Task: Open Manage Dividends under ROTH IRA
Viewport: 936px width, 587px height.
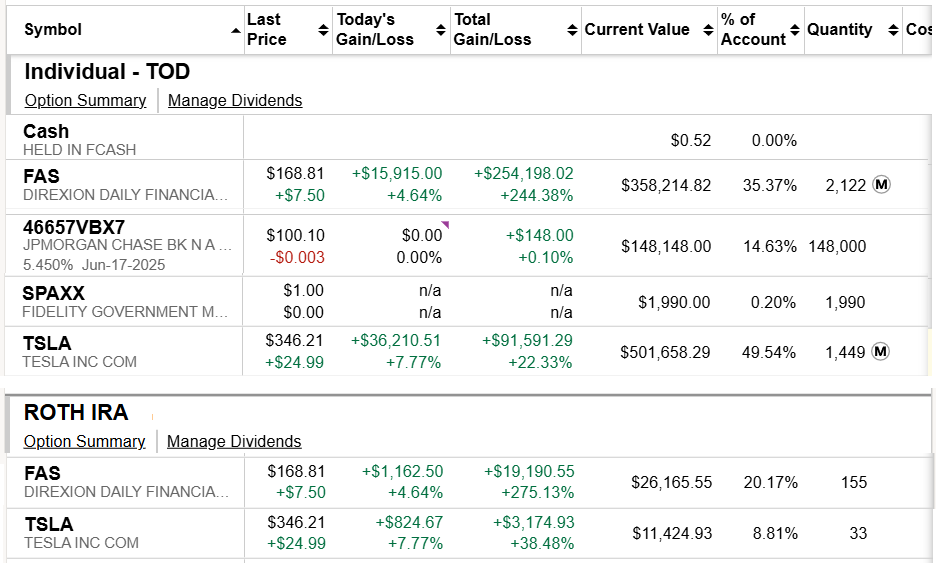Action: click(234, 441)
